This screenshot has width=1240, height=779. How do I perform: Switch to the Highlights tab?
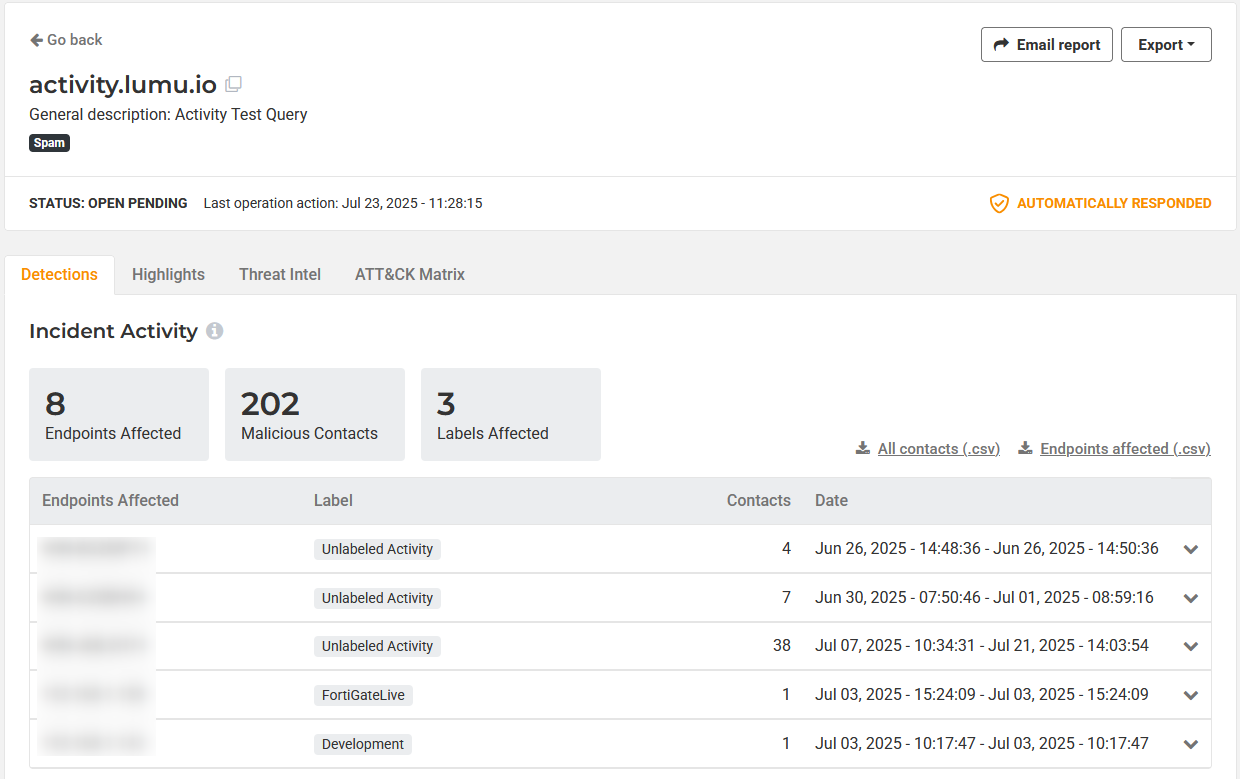coord(168,274)
